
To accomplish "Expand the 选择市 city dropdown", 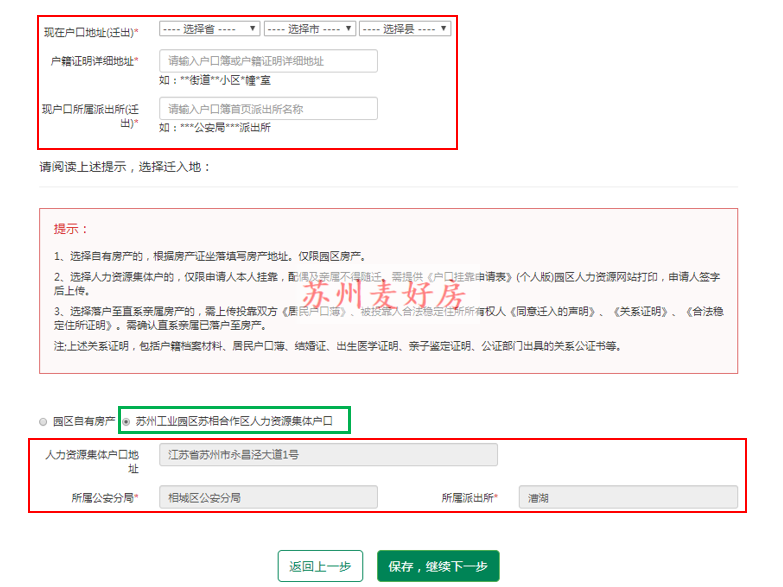I will coord(309,29).
